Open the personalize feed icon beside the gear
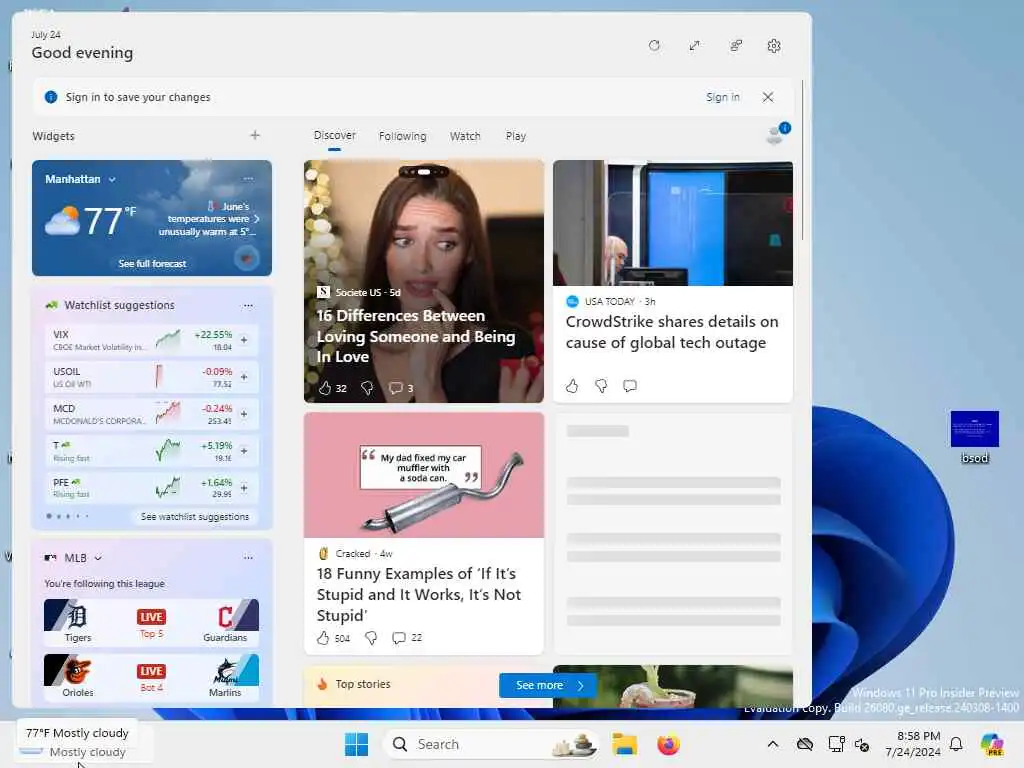 [x=736, y=46]
